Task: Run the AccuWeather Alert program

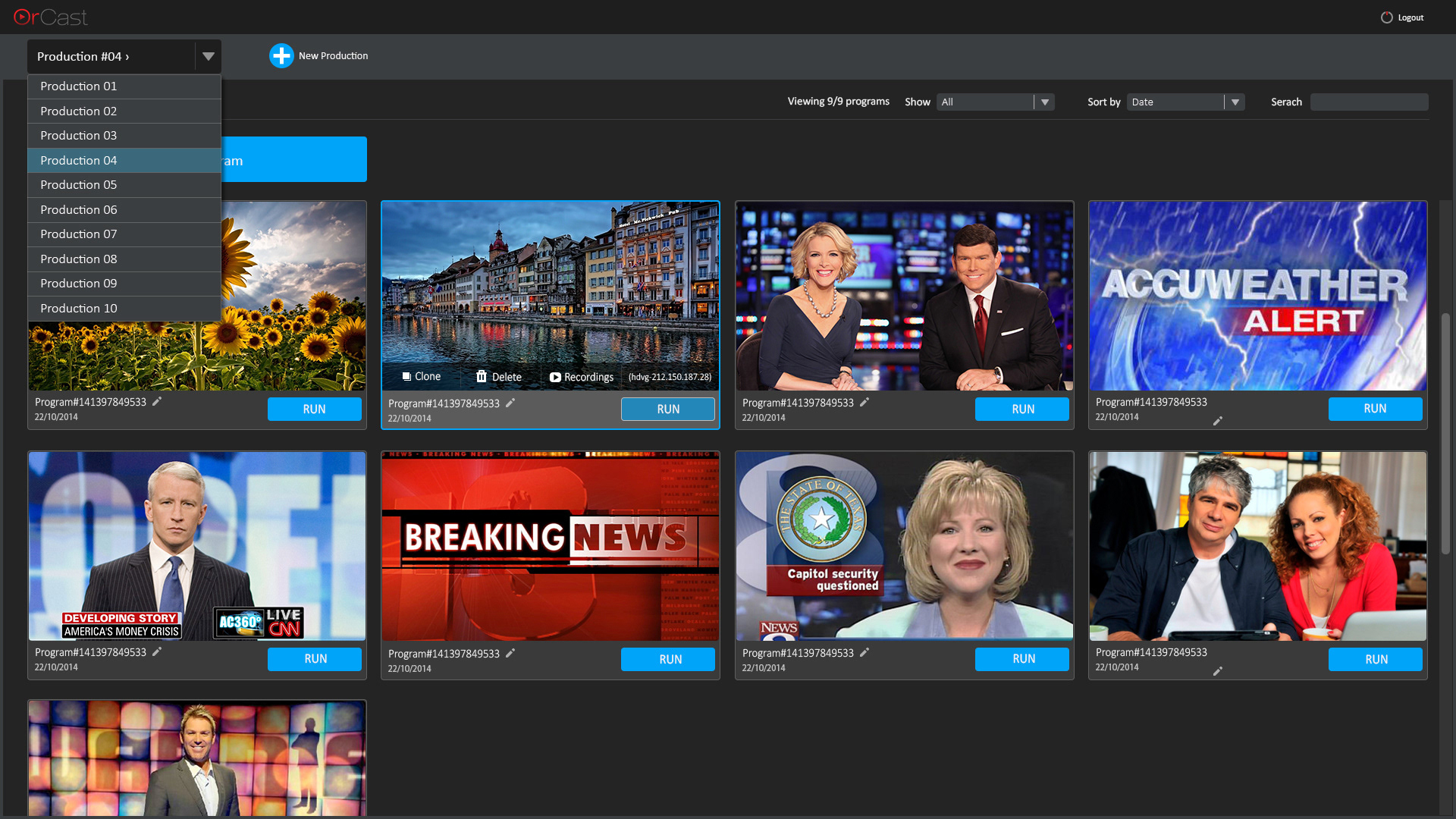Action: coord(1374,409)
